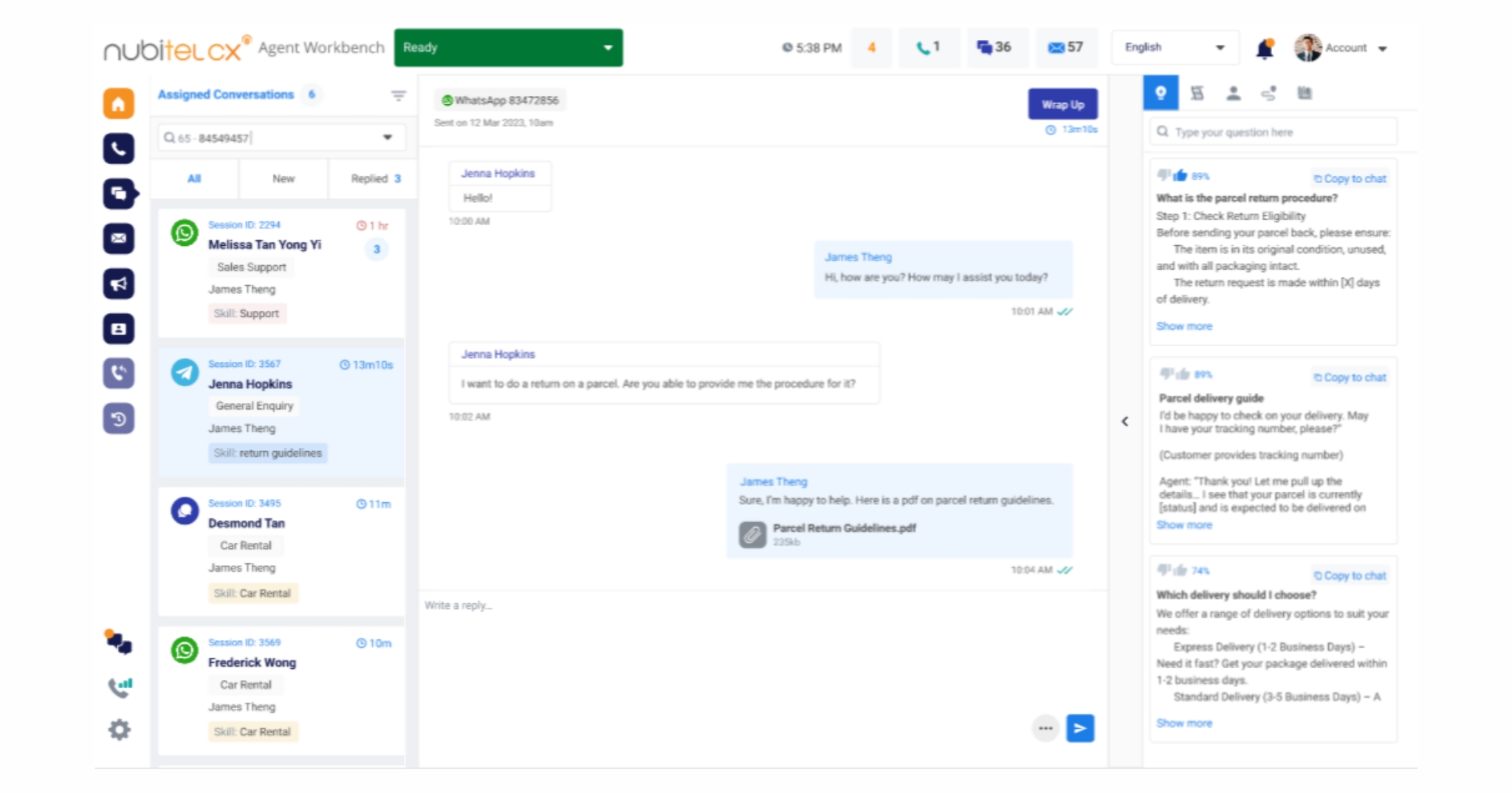Open the settings gear at bottom left
Image resolution: width=1512 pixels, height=793 pixels.
[120, 730]
